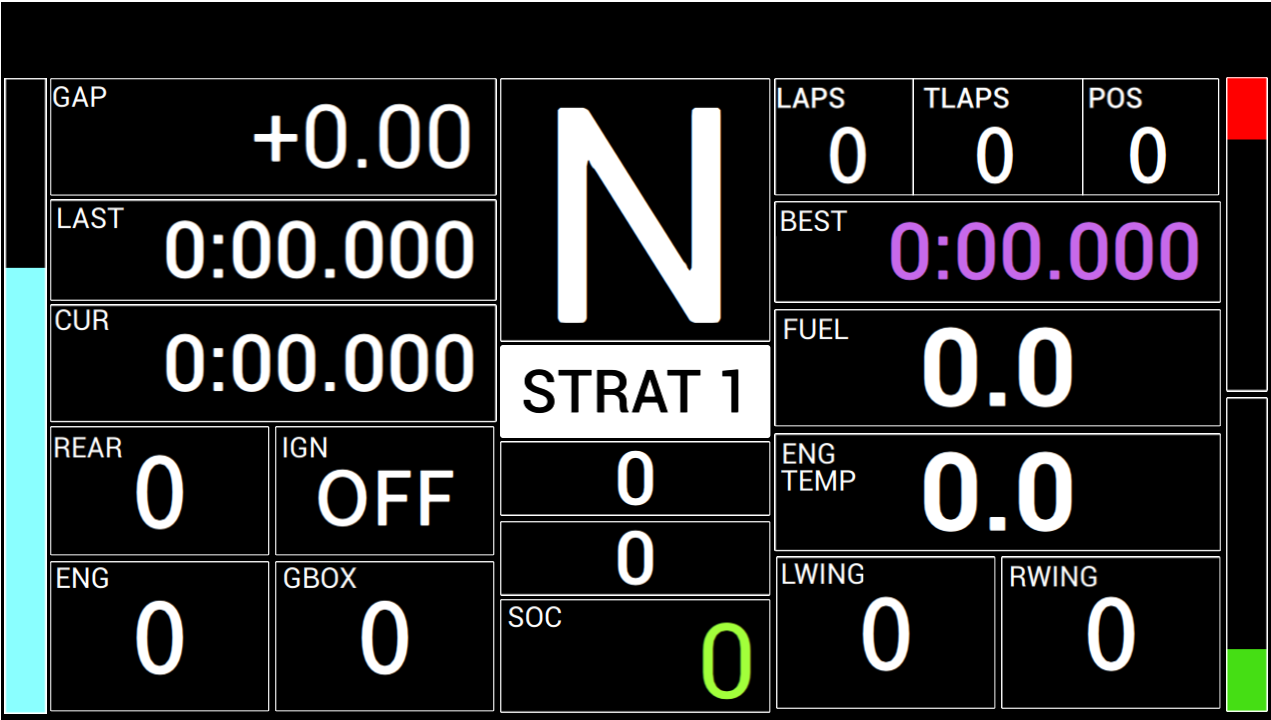
Task: Click the ENG value panel
Action: 160,636
